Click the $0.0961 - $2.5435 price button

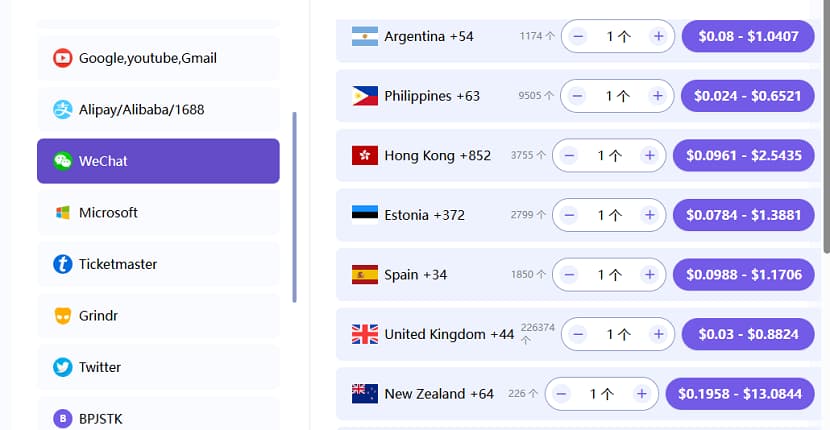pyautogui.click(x=743, y=156)
